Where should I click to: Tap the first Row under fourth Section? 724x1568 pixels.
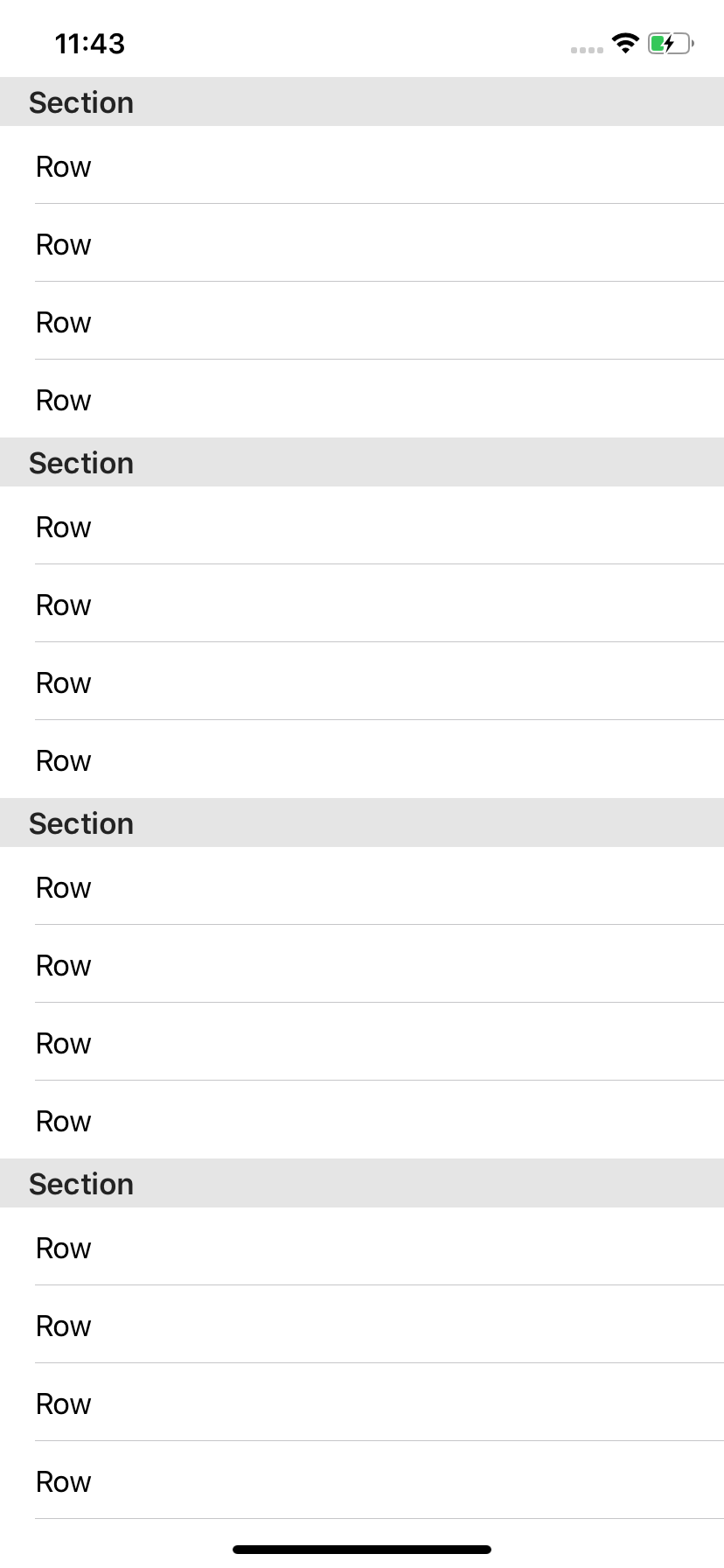click(362, 1247)
